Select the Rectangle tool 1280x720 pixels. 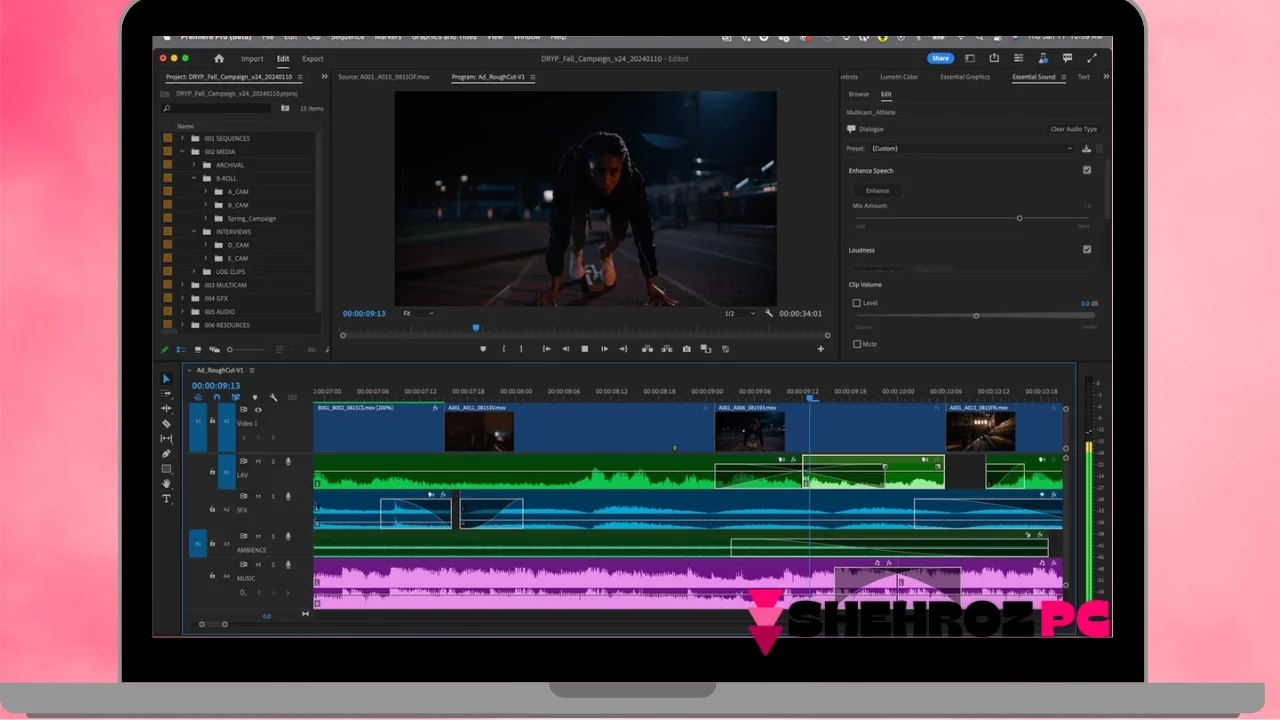coord(166,469)
